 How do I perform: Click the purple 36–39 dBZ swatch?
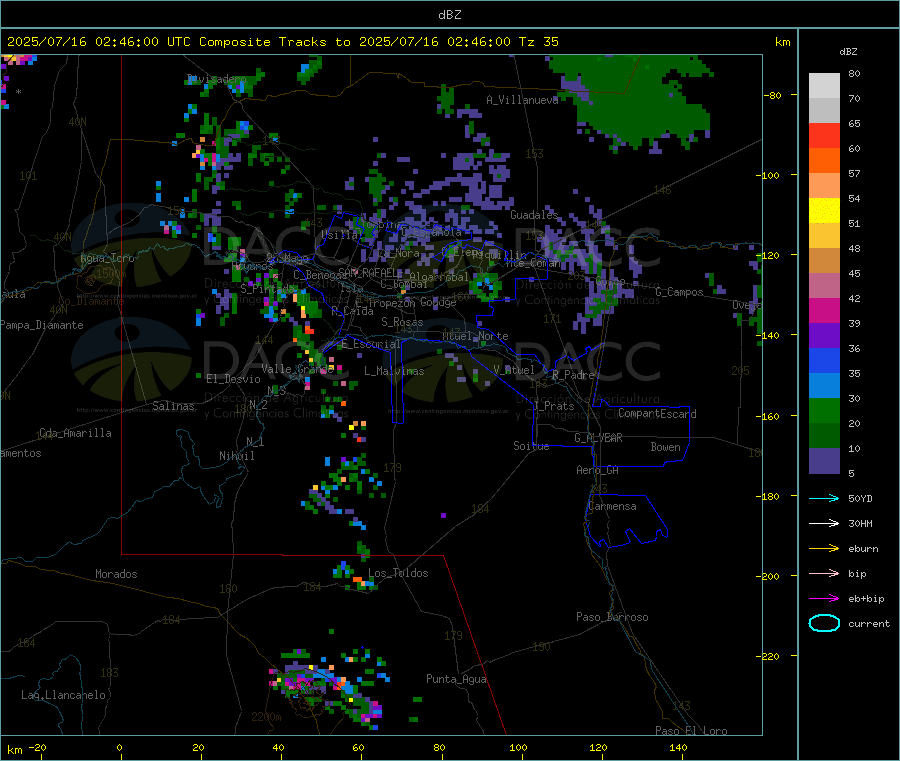(x=824, y=336)
